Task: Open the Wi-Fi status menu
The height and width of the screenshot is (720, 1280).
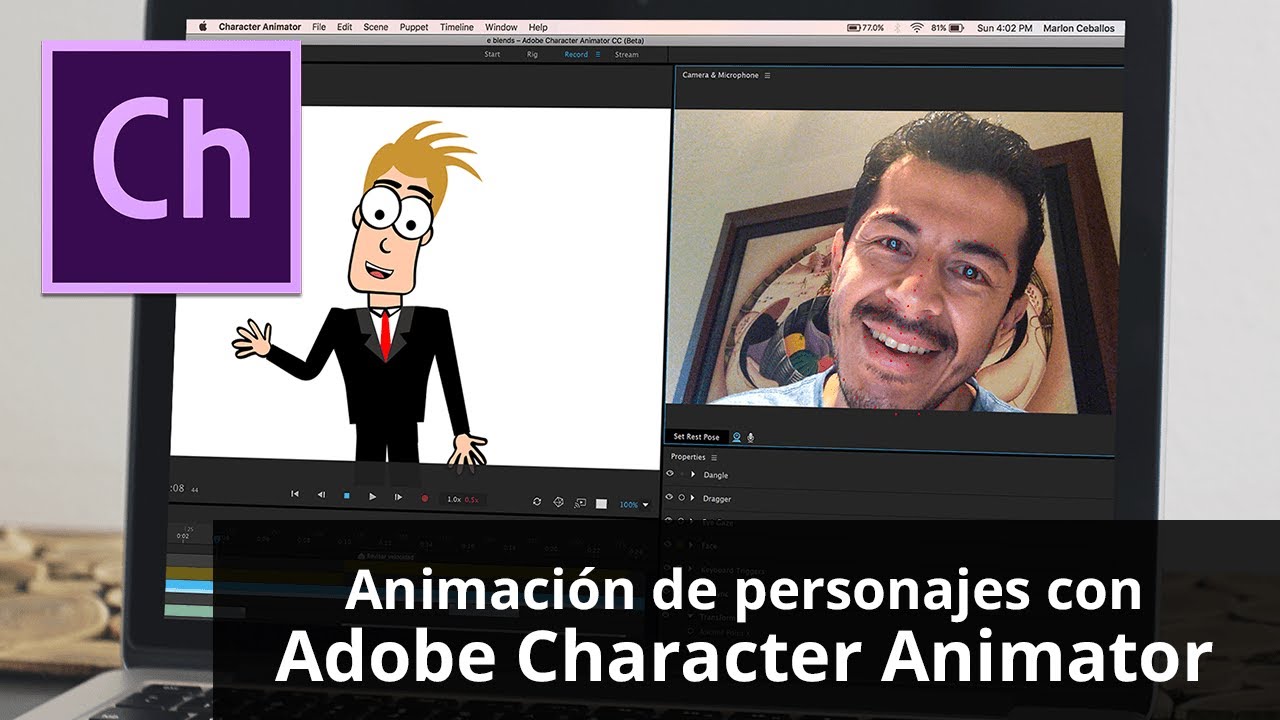Action: tap(917, 28)
